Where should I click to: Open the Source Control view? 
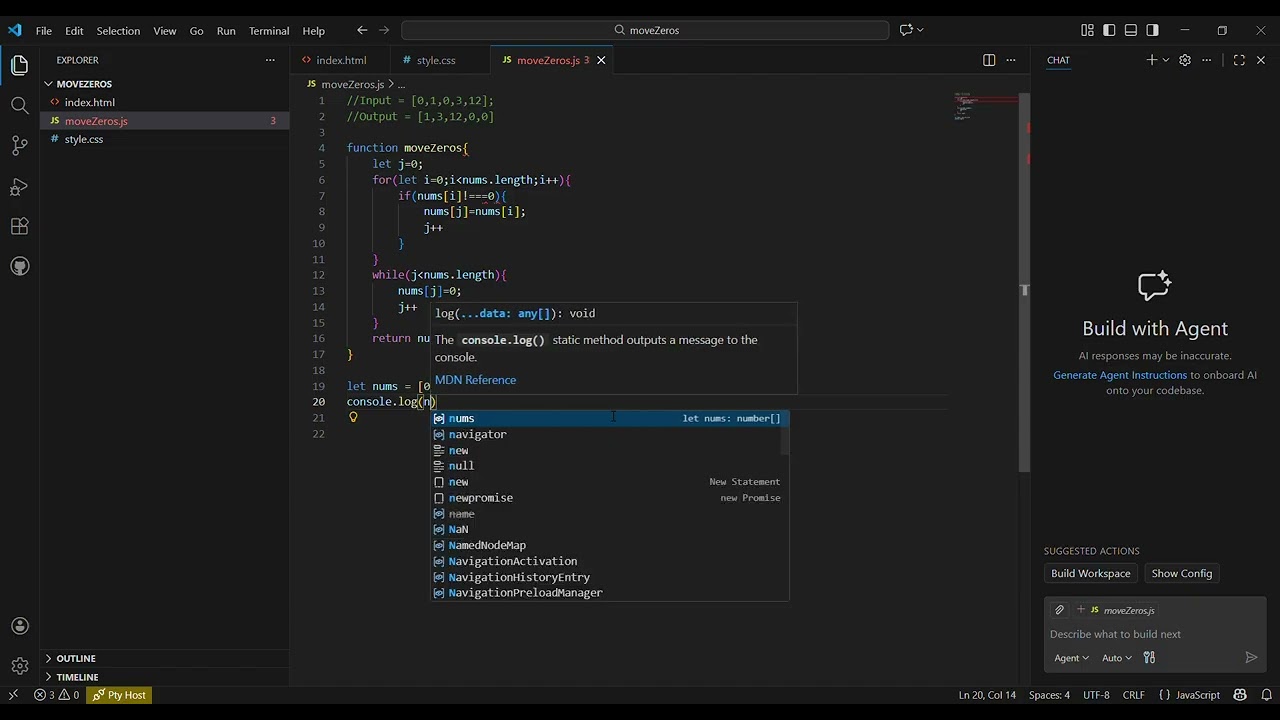click(x=19, y=146)
